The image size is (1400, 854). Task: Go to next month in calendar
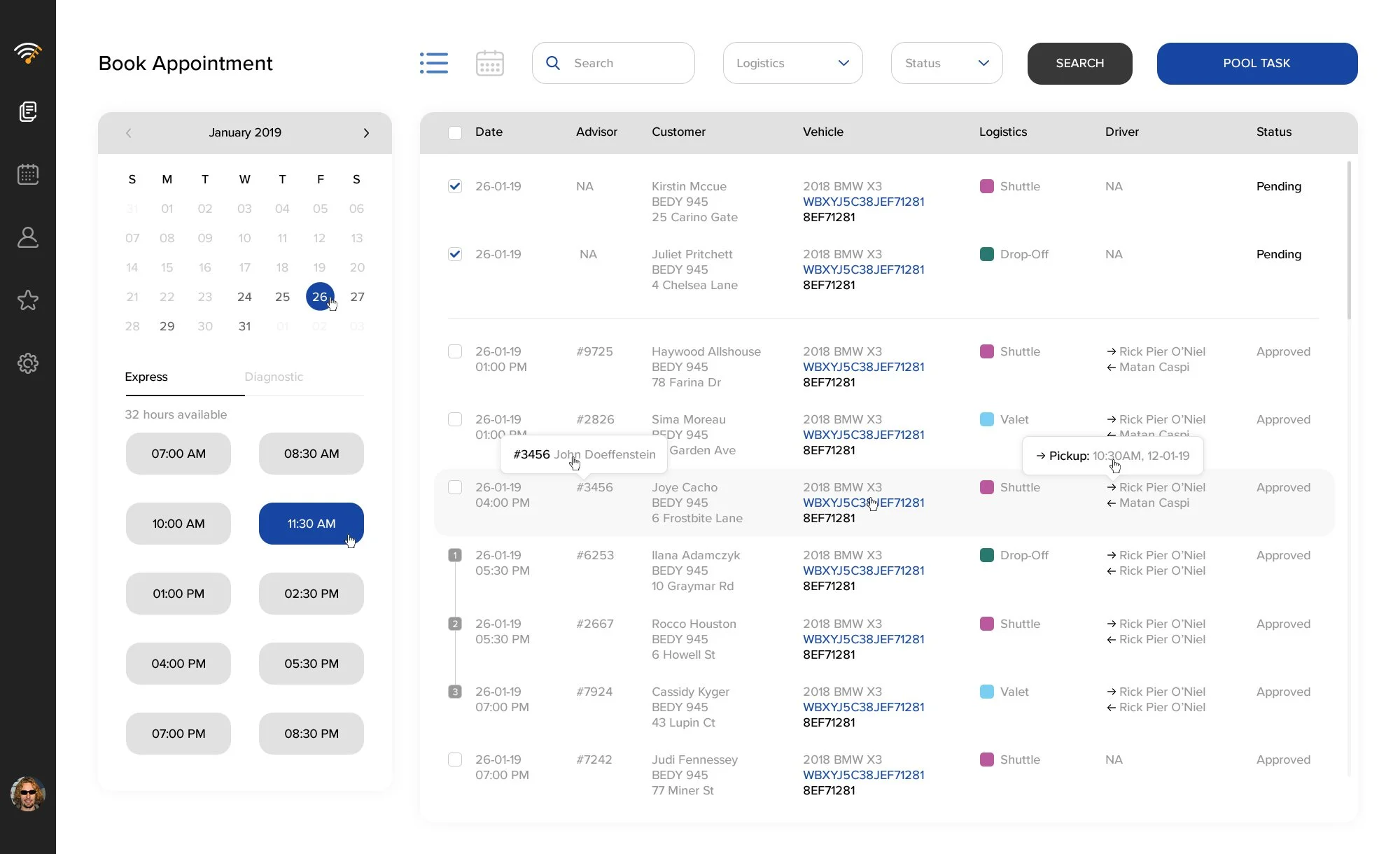click(x=366, y=133)
